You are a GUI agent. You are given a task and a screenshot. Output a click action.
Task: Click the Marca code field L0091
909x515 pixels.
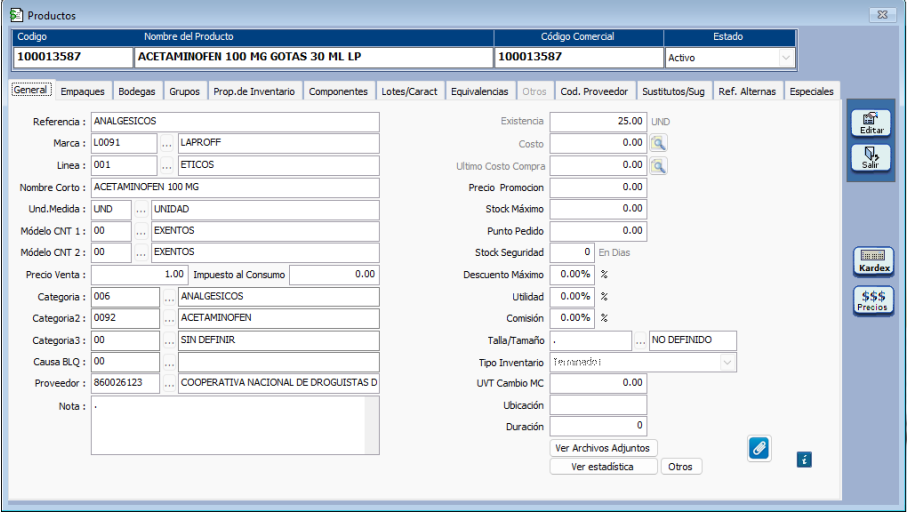[x=124, y=143]
